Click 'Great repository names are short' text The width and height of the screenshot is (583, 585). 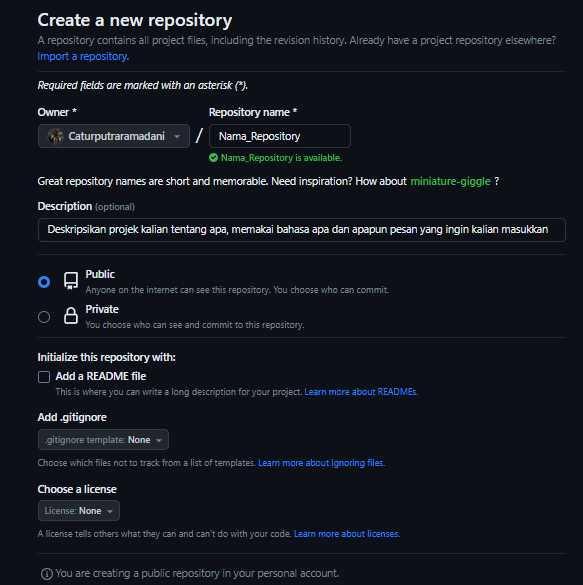[x=222, y=181]
